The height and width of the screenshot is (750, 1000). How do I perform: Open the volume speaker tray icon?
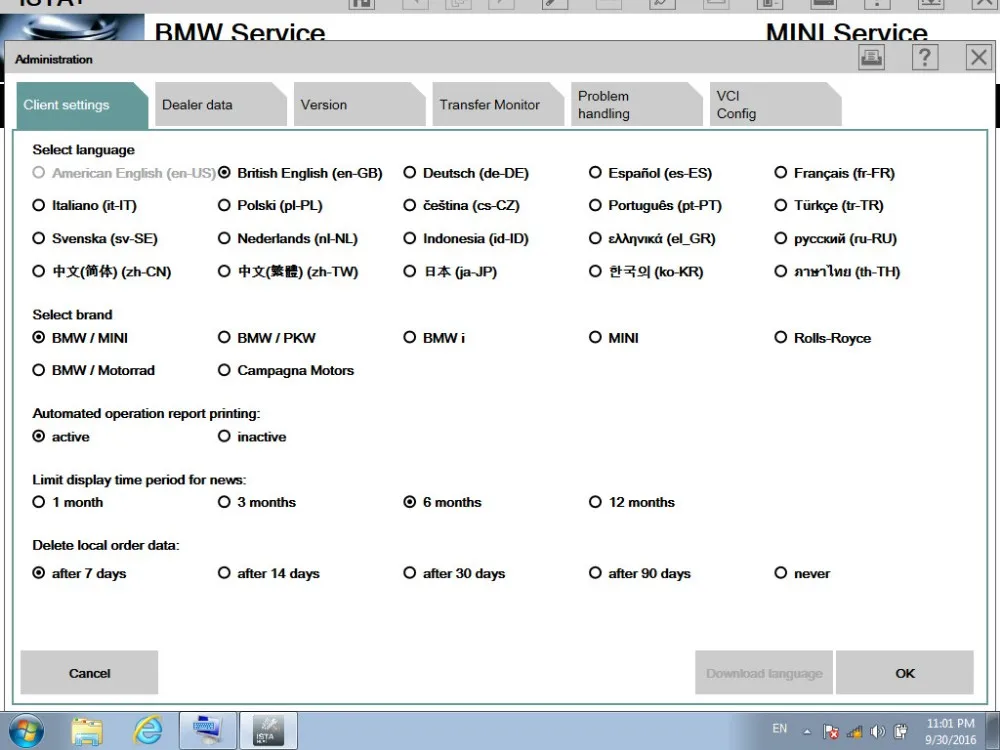(x=878, y=732)
